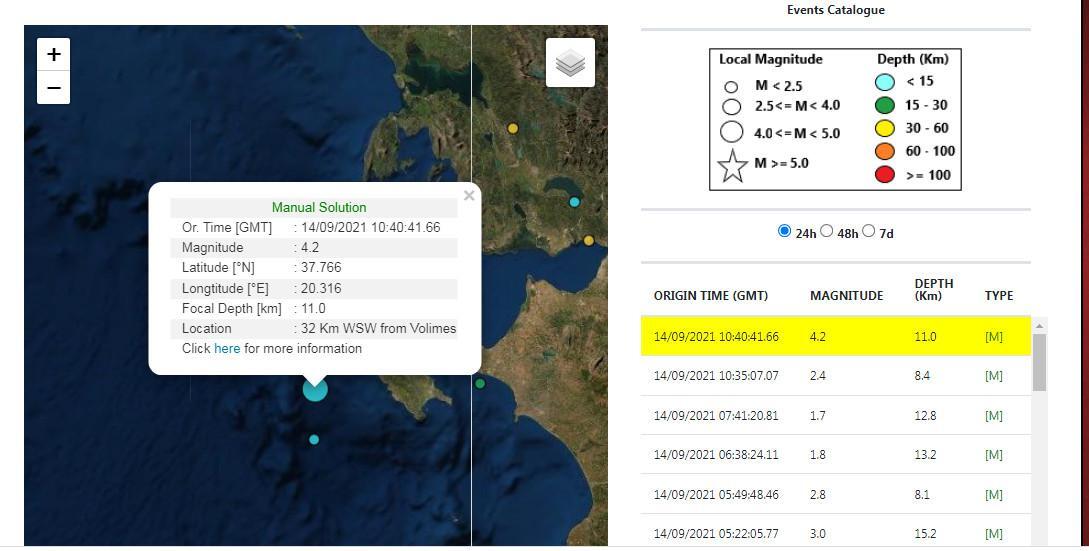Zoom in on the map
Screen dimensions: 1089x551
tap(54, 54)
